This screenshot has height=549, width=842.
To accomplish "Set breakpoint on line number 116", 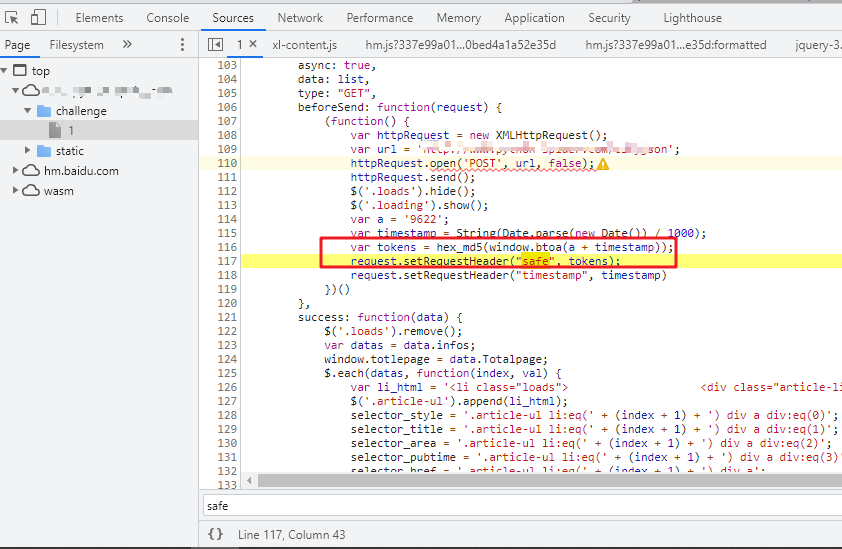I will [x=227, y=247].
